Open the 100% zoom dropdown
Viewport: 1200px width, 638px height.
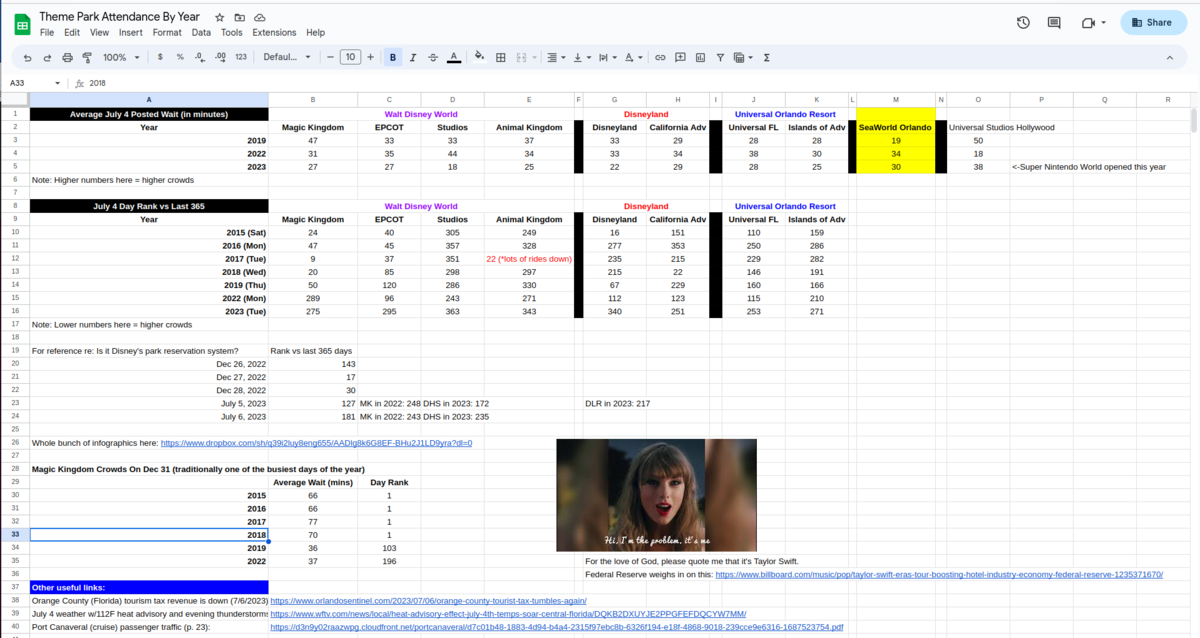121,57
